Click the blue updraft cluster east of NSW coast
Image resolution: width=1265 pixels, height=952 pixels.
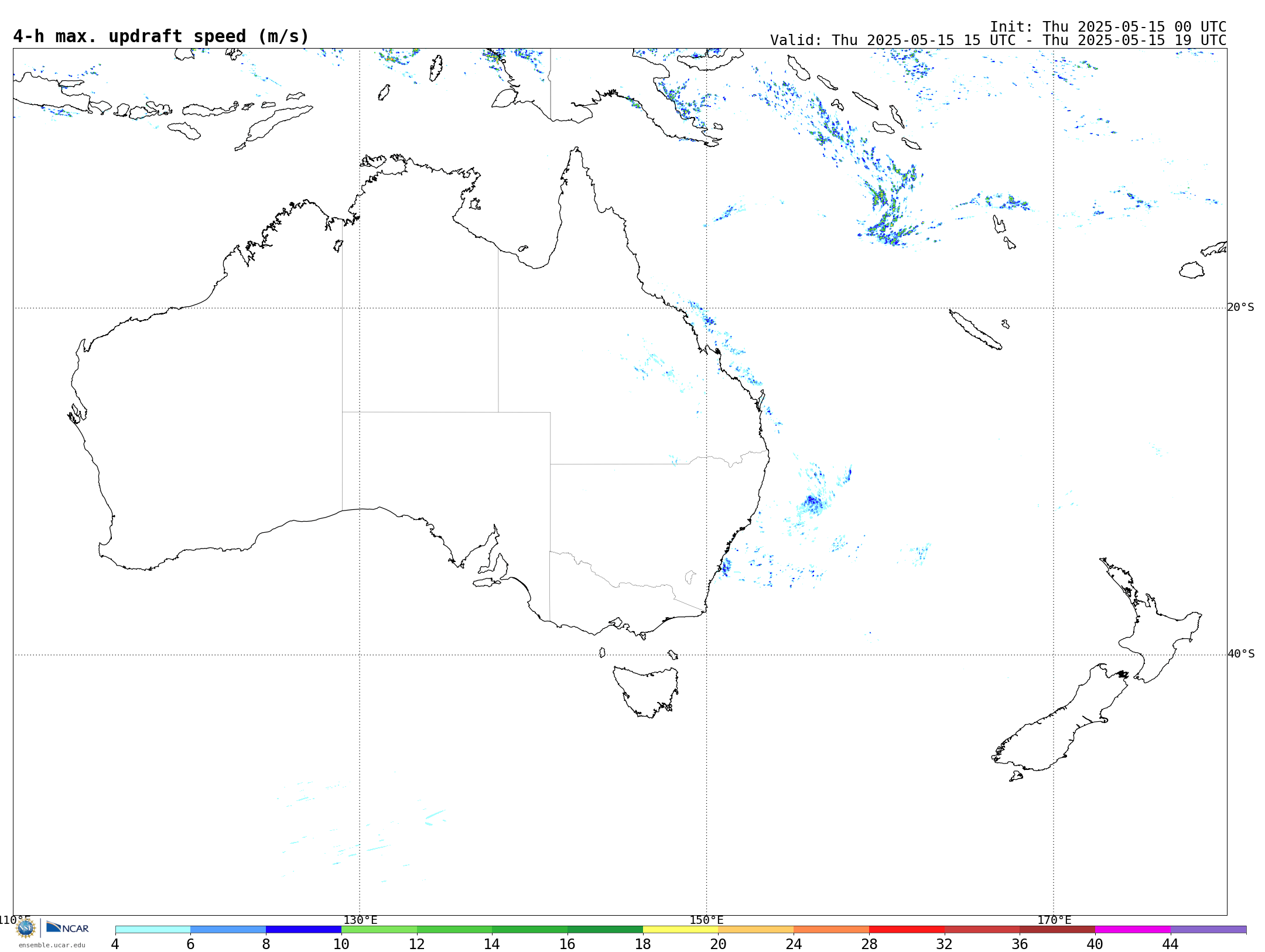tap(813, 502)
